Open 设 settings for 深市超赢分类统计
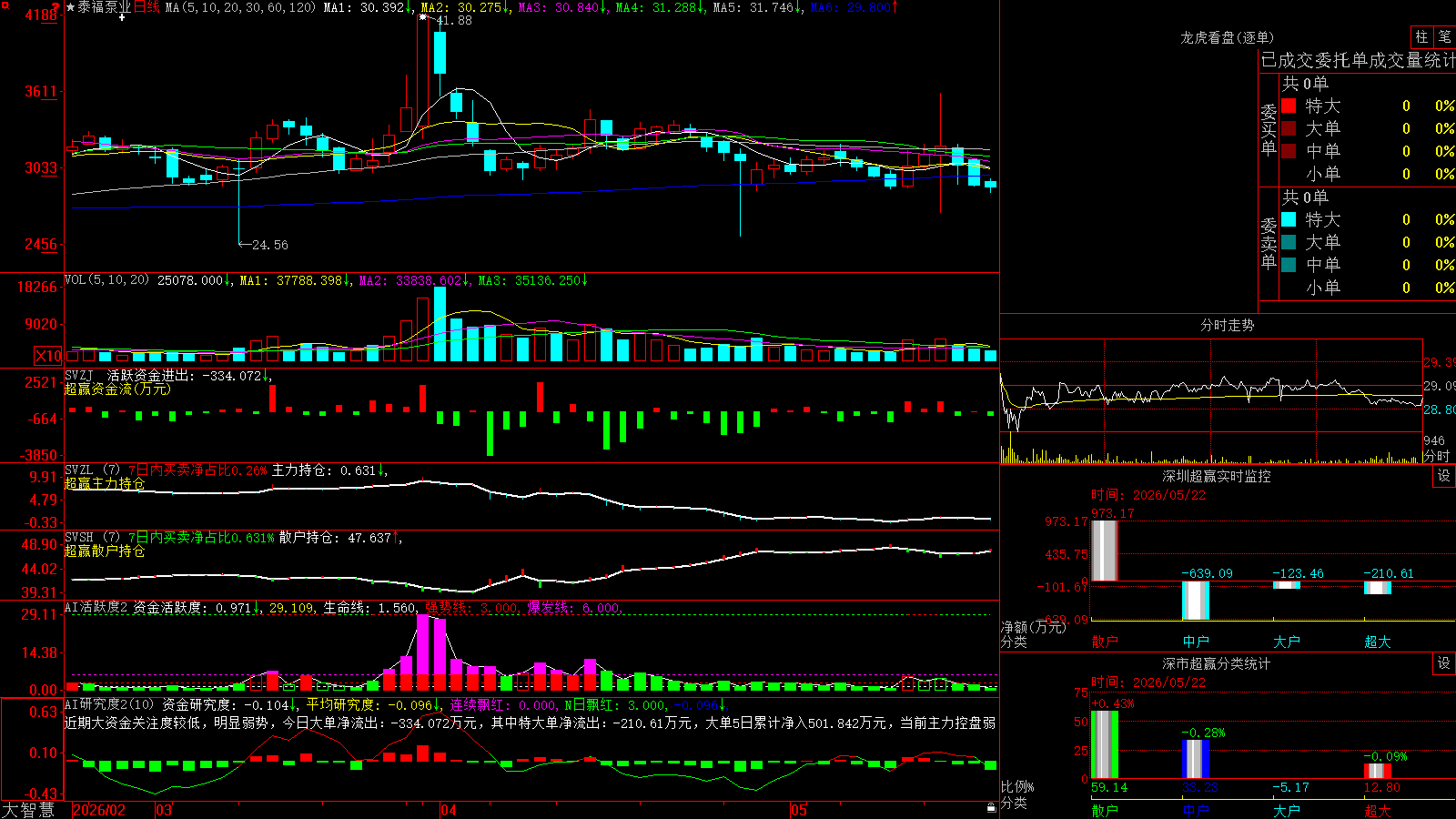The image size is (1456, 819). point(1444,663)
